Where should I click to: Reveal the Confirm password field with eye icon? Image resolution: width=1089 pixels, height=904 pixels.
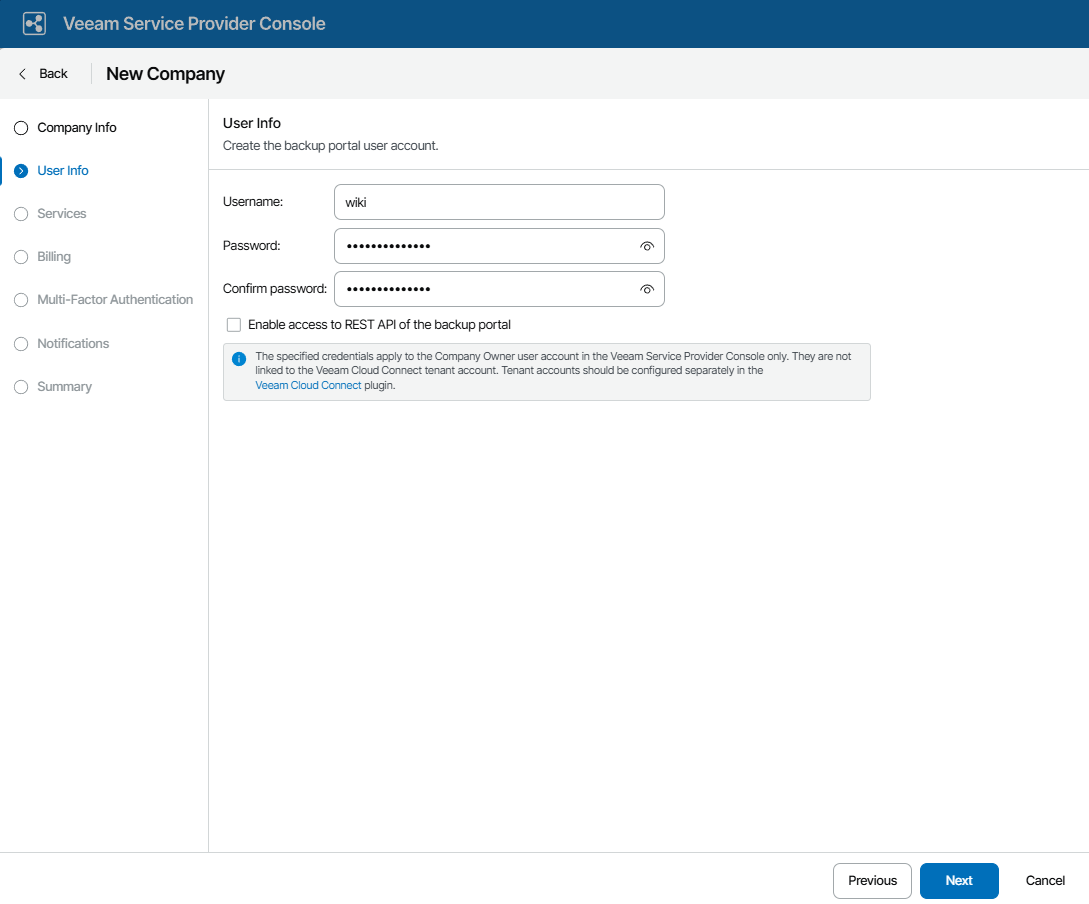pyautogui.click(x=647, y=289)
